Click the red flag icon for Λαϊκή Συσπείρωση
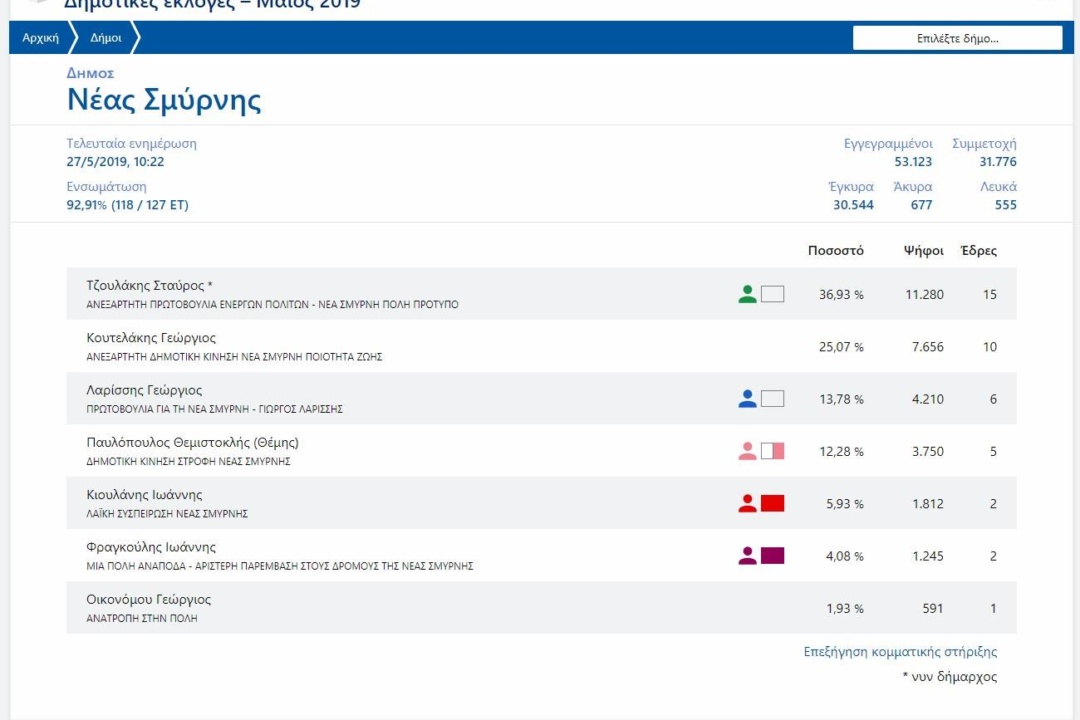Screen dimensions: 1080x720 tap(772, 503)
